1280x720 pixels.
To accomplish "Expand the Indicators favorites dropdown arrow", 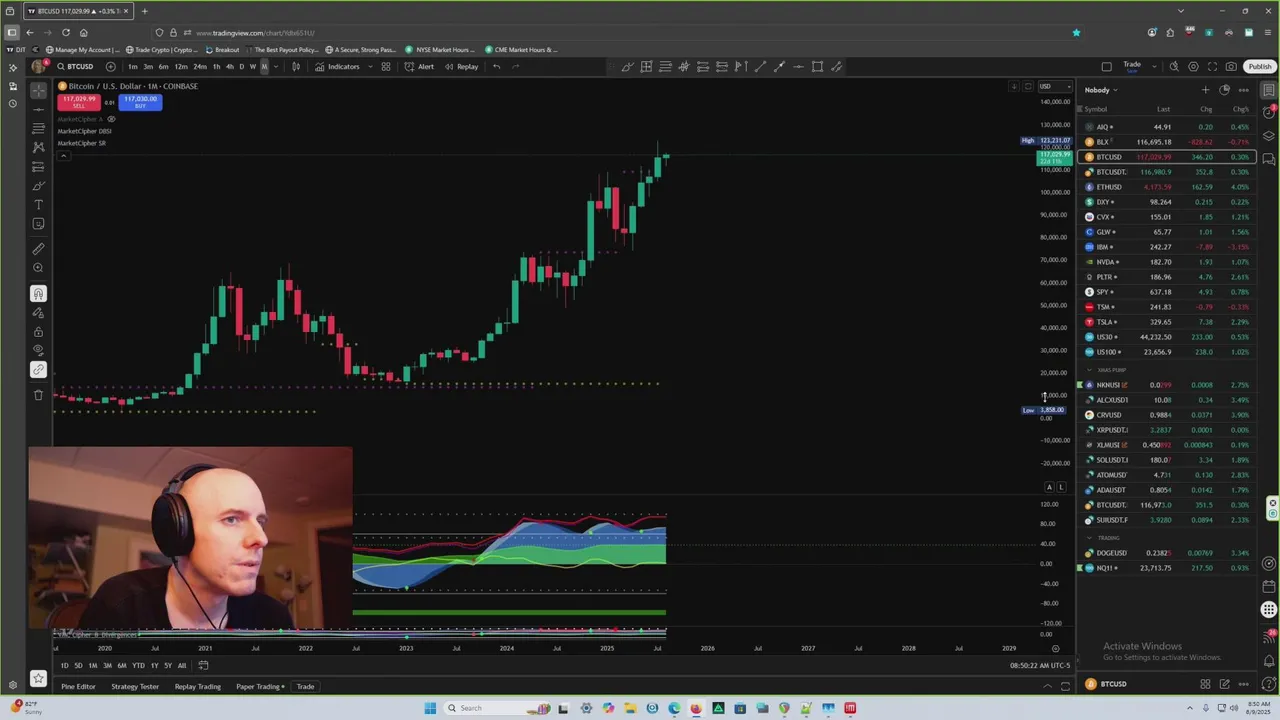I will (370, 67).
